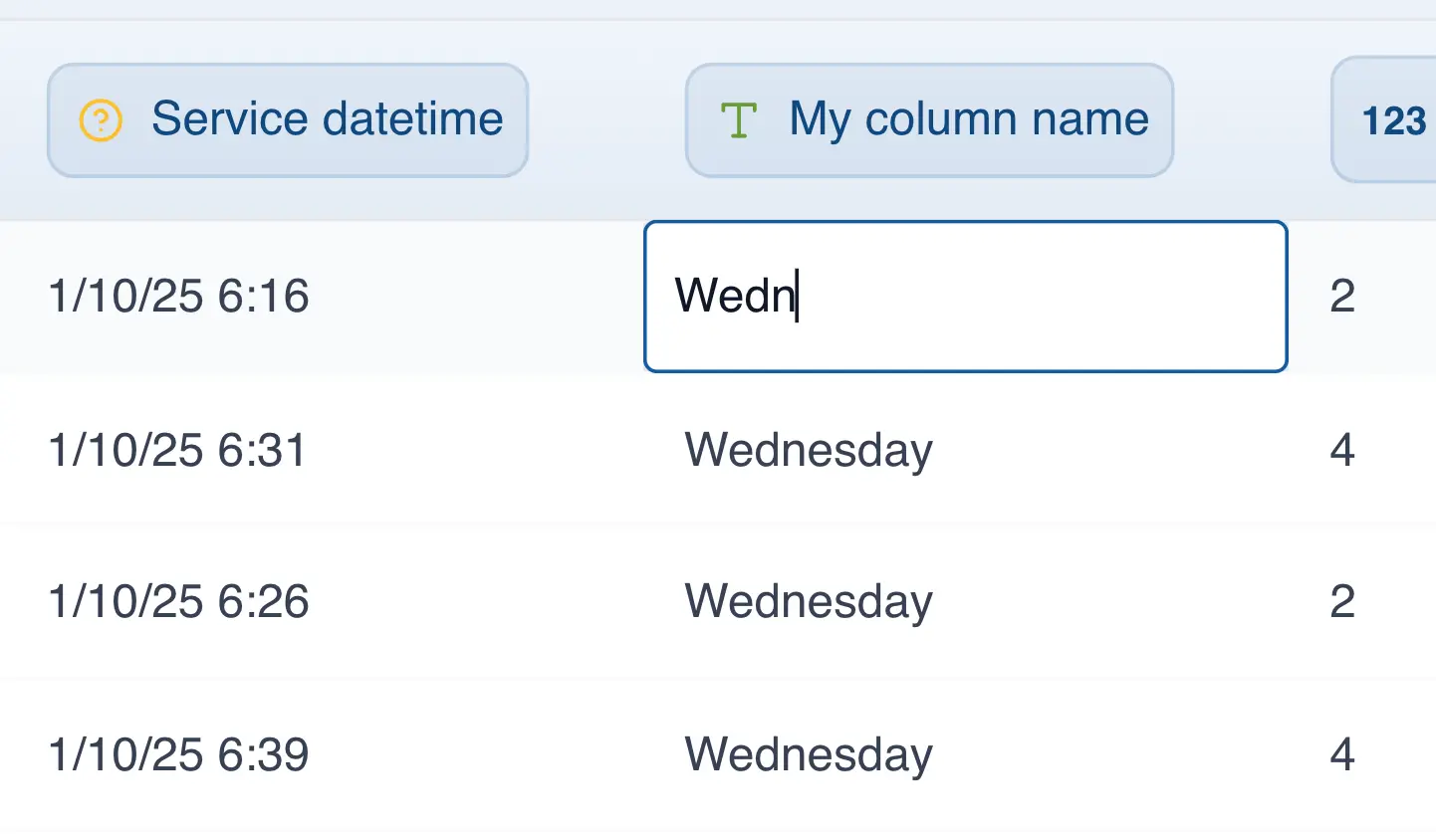
Task: Click inside the active cell showing Wedn
Action: (965, 296)
